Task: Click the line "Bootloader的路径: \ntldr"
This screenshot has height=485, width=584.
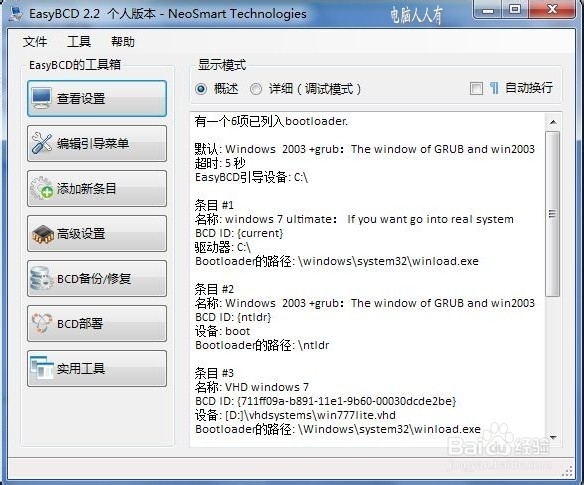Action: point(262,345)
